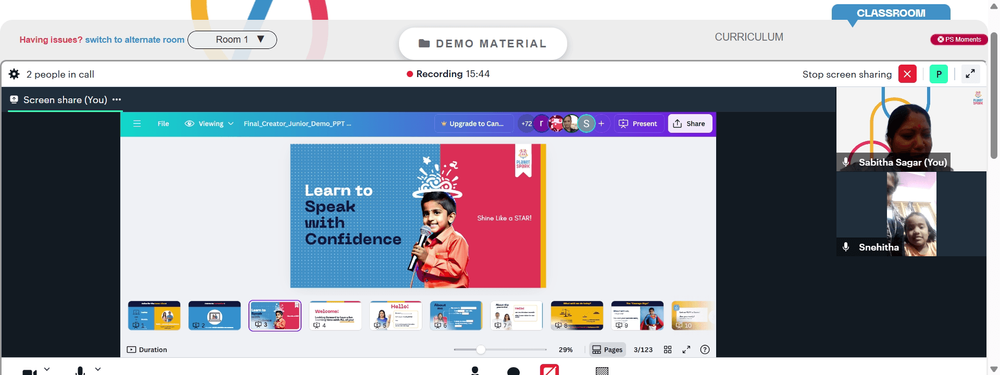Click the main Learn to Speak slide
The image size is (1000, 375).
(418, 216)
